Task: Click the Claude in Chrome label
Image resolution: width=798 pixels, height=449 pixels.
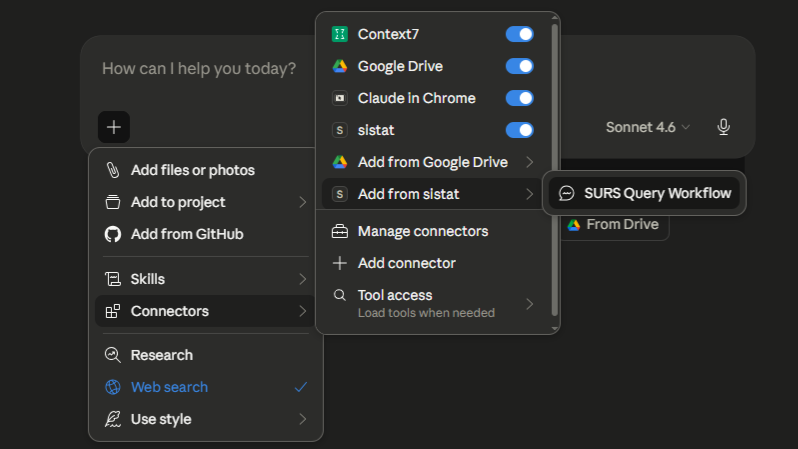Action: (x=417, y=98)
